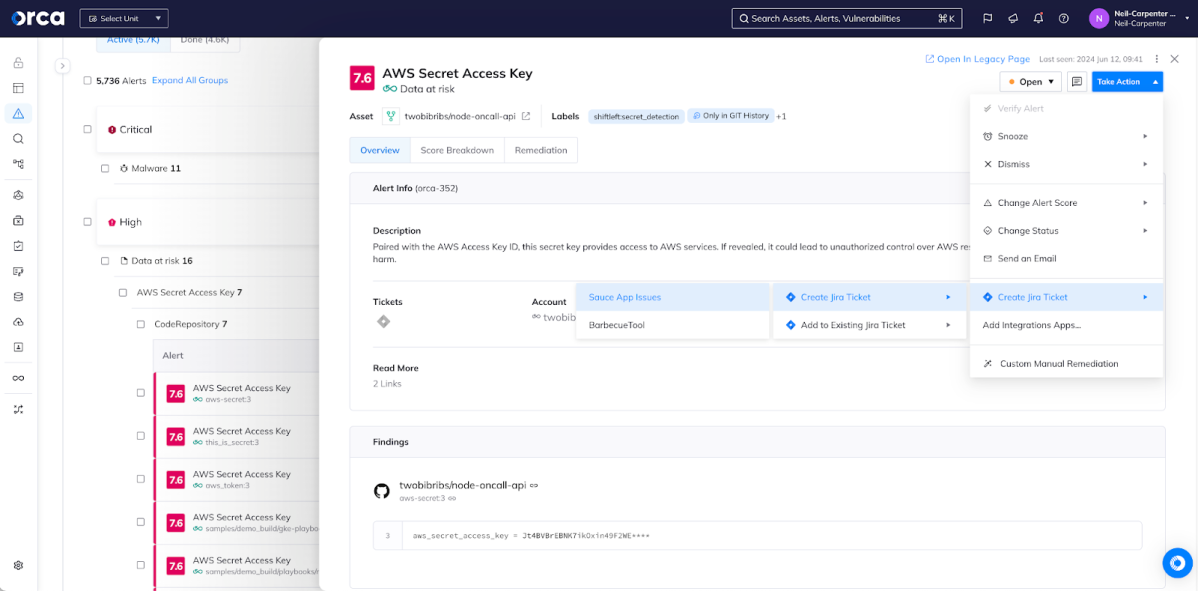This screenshot has width=1198, height=591.
Task: Switch to the Score Breakdown tab
Action: [457, 150]
